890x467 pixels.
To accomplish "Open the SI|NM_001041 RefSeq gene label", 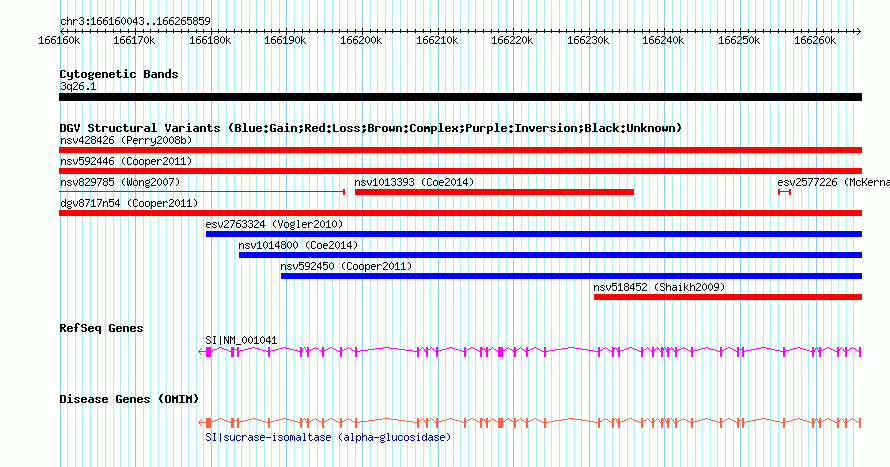I will click(x=241, y=340).
